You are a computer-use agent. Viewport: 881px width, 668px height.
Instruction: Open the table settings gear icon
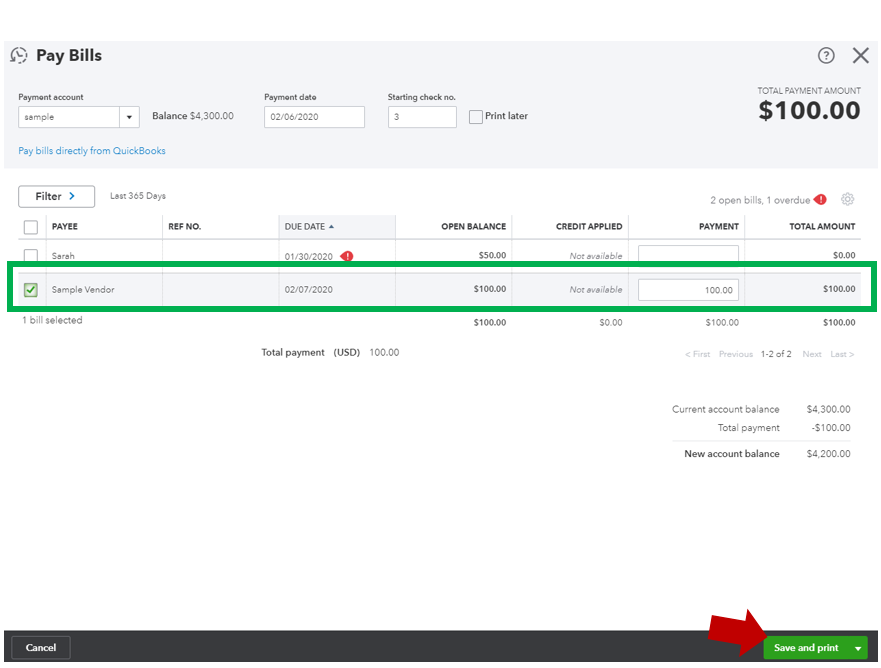tap(848, 199)
